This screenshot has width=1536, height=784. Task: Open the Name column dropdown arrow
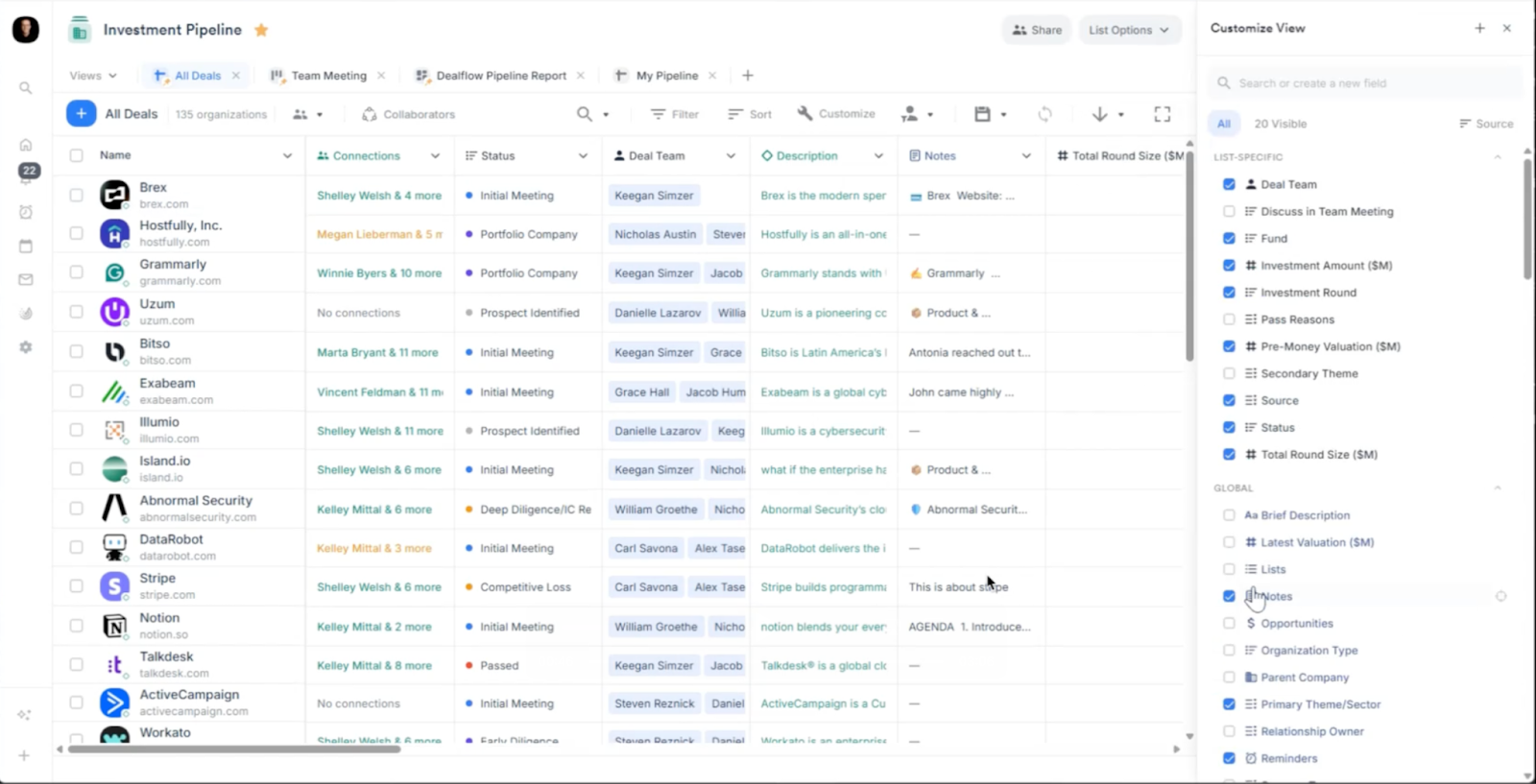(x=287, y=155)
